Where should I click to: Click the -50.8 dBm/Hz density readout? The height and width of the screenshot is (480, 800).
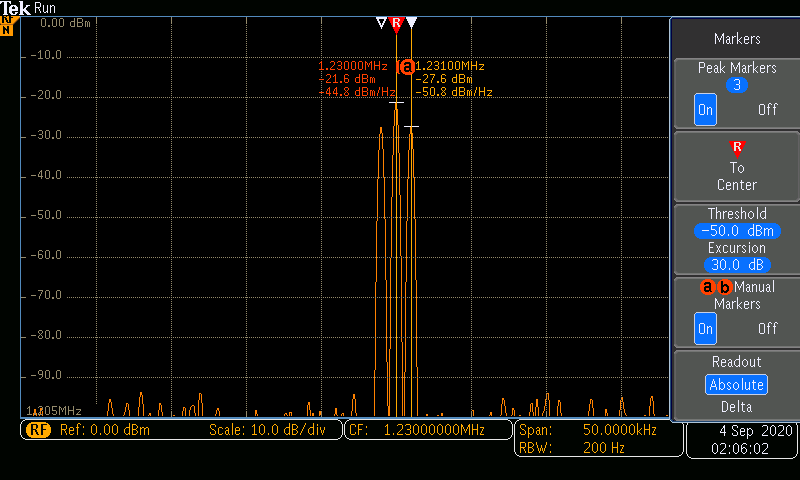coord(454,92)
